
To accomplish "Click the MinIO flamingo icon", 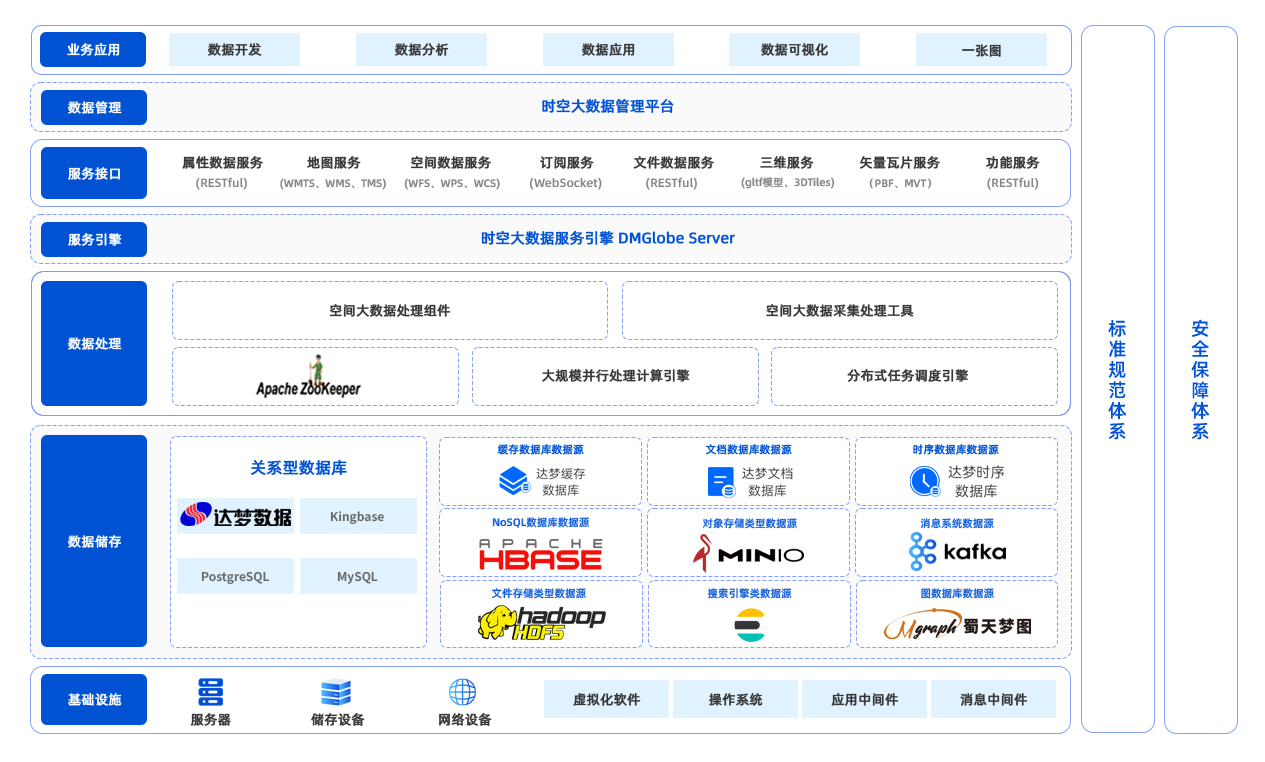I will 700,553.
